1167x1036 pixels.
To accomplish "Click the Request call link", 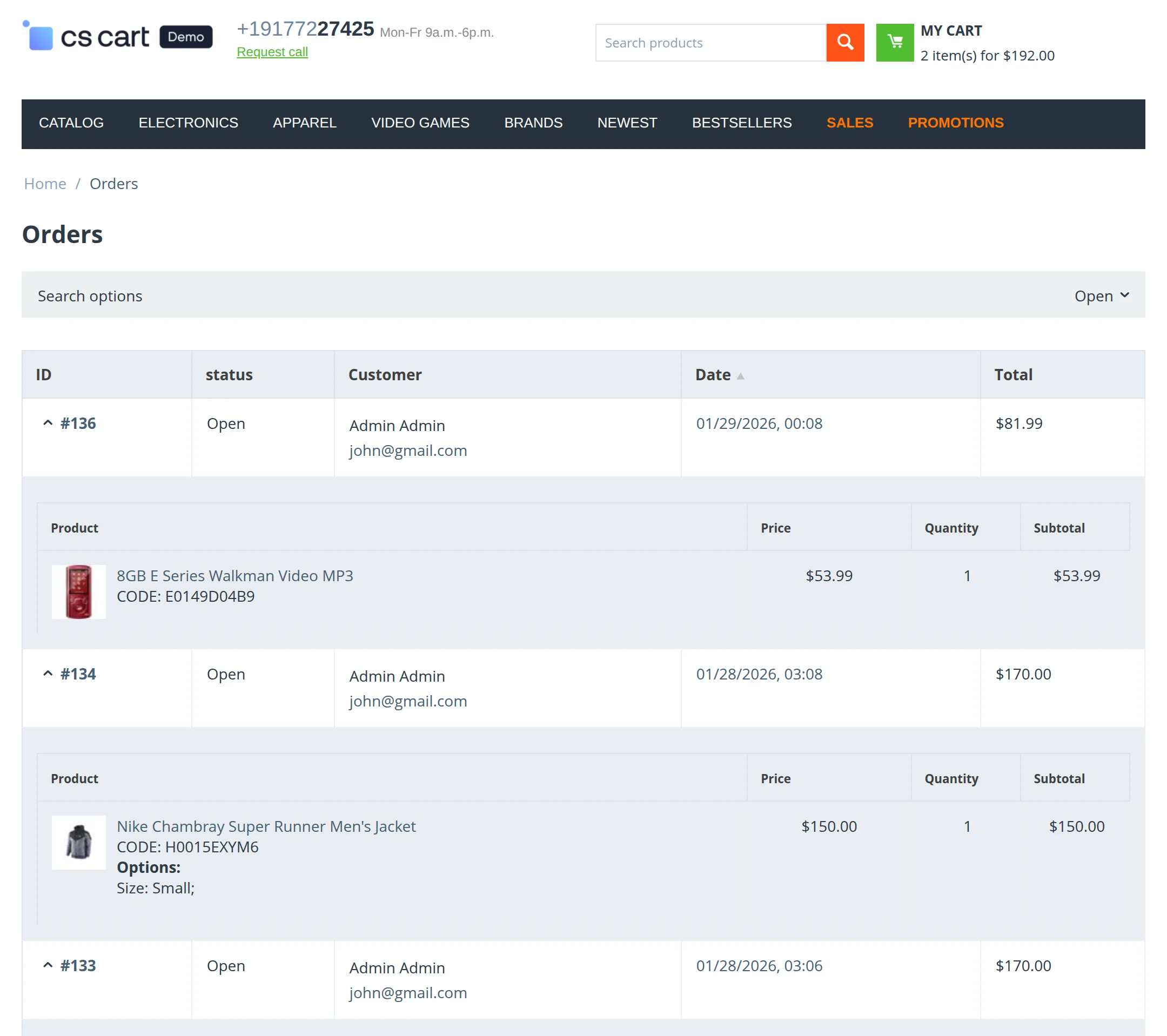I will tap(272, 52).
